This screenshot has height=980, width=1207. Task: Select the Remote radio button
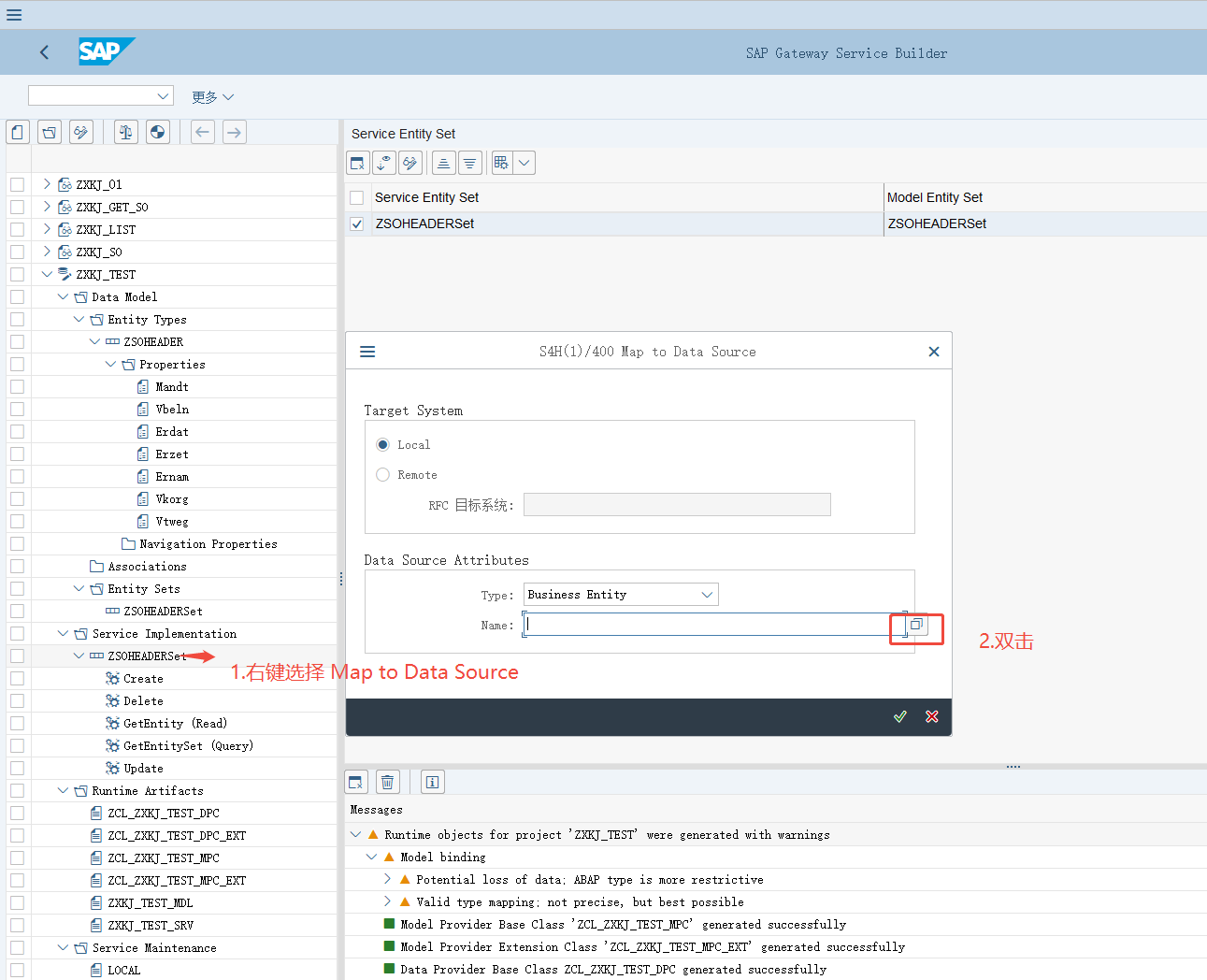[382, 475]
